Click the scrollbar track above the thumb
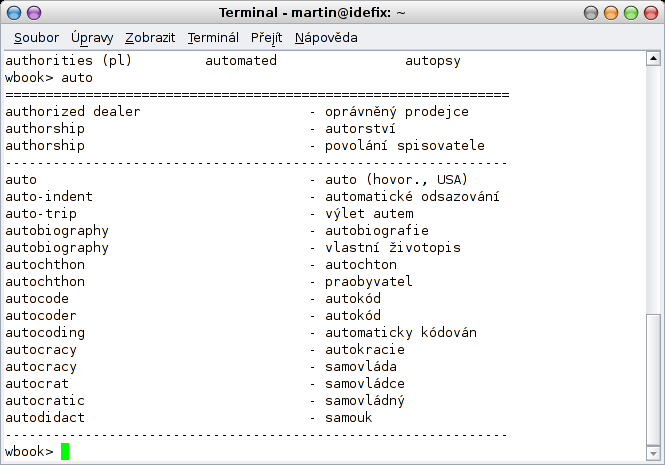665x465 pixels. (653, 189)
